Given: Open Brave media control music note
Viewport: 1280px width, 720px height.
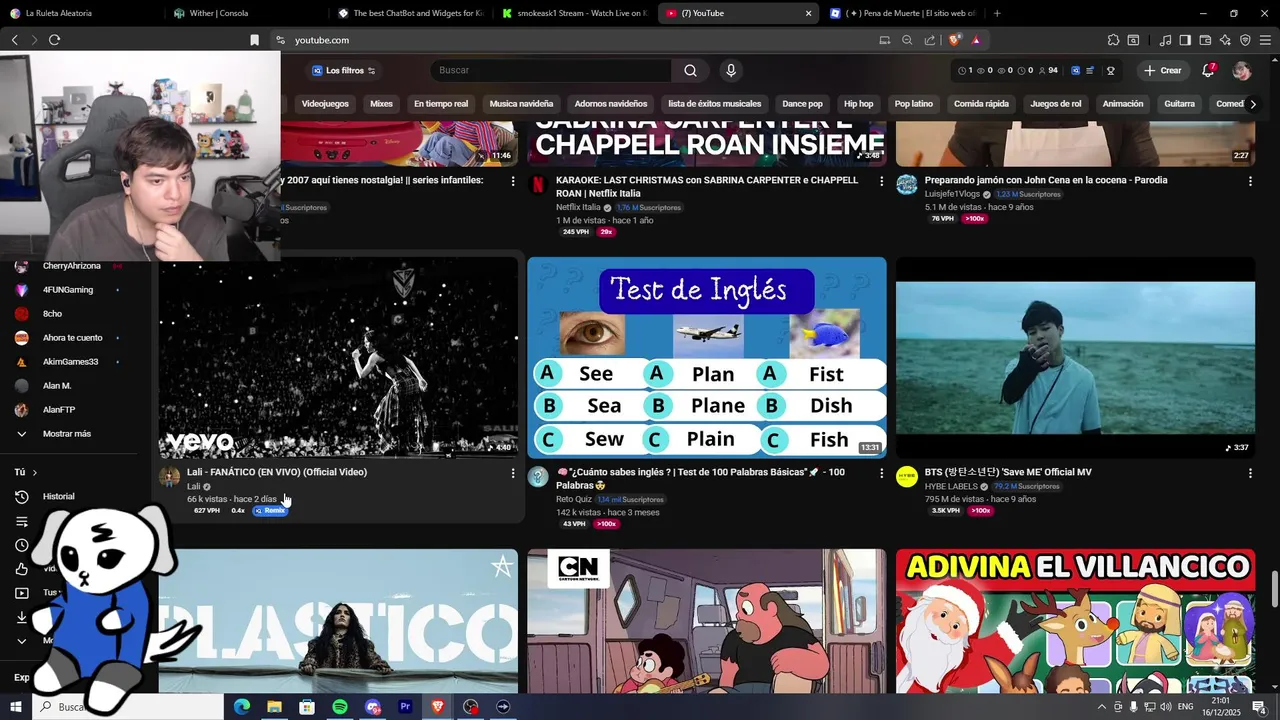Looking at the screenshot, I should coord(1166,40).
